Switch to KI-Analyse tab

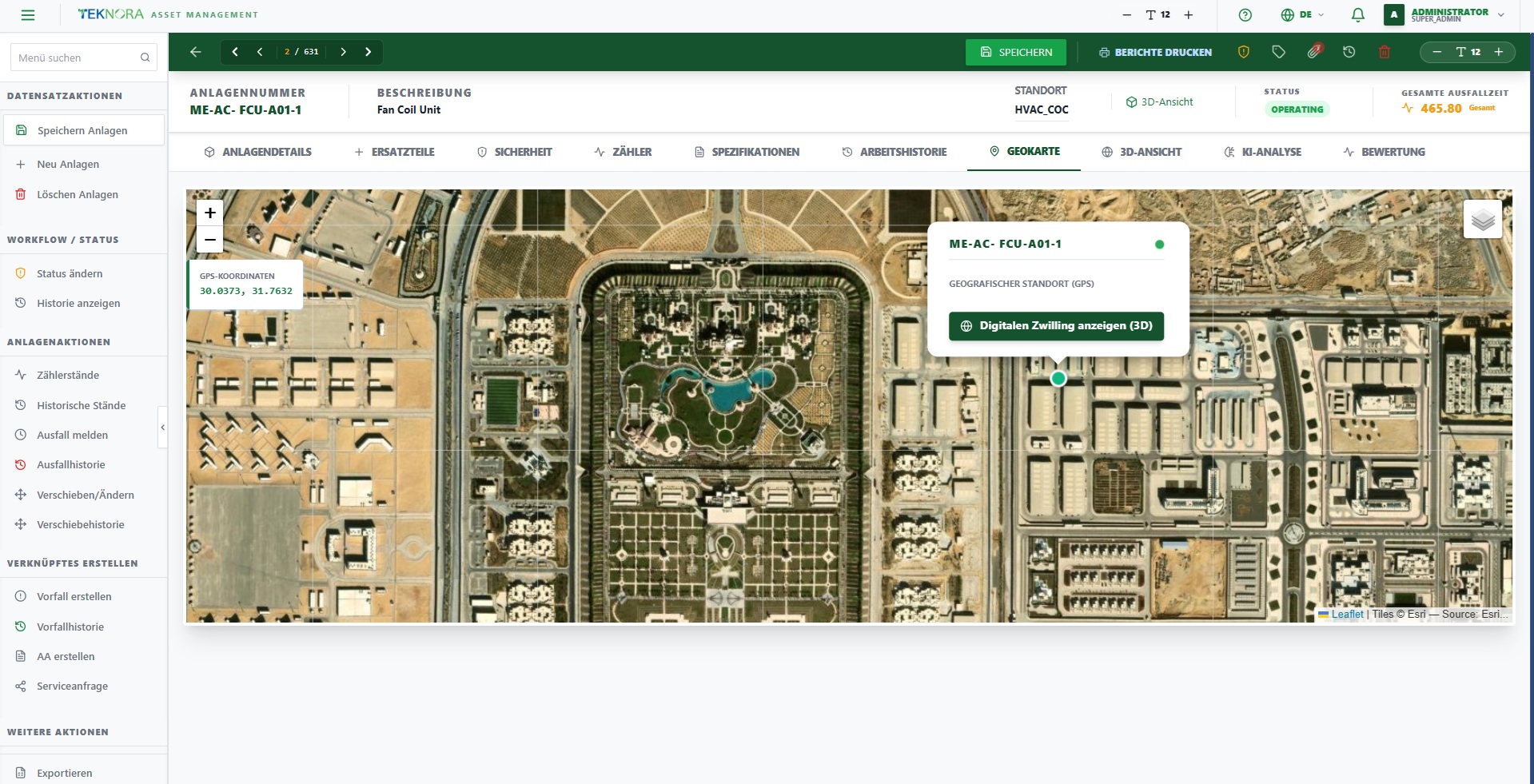pyautogui.click(x=1262, y=152)
